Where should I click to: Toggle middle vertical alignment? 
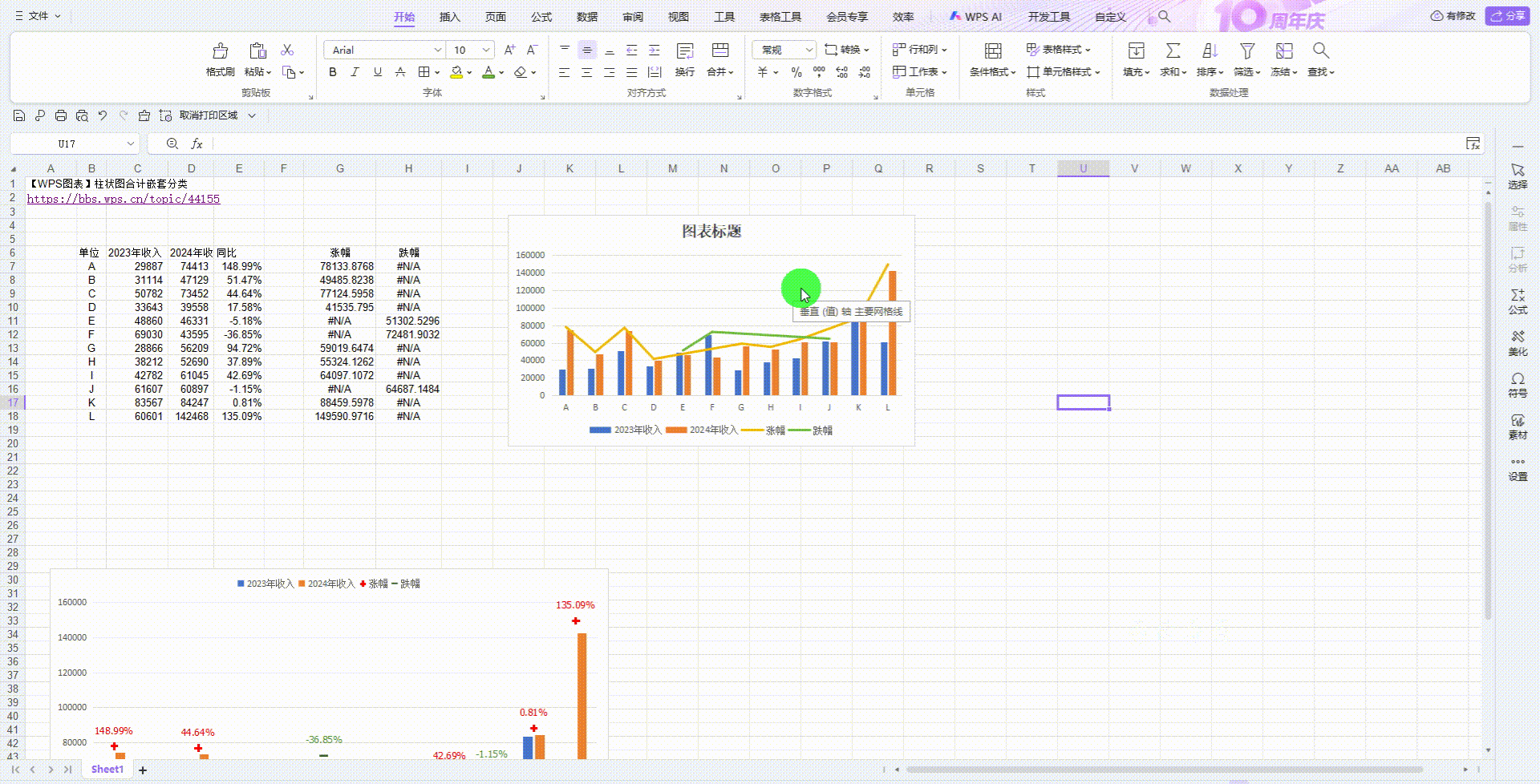[x=587, y=50]
